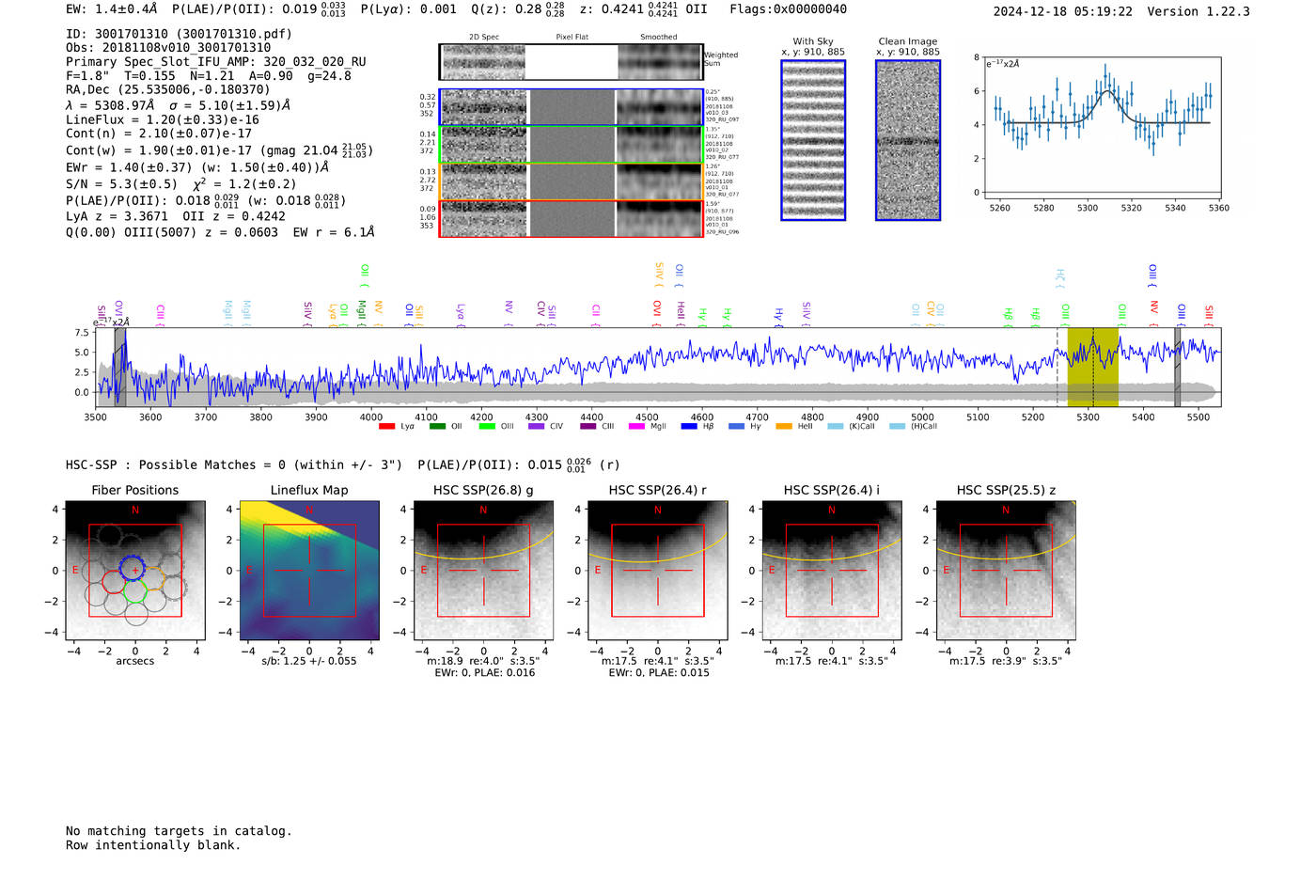This screenshot has width=1316, height=896.
Task: Open the HSC SSP(26.4) r image
Action: [657, 570]
